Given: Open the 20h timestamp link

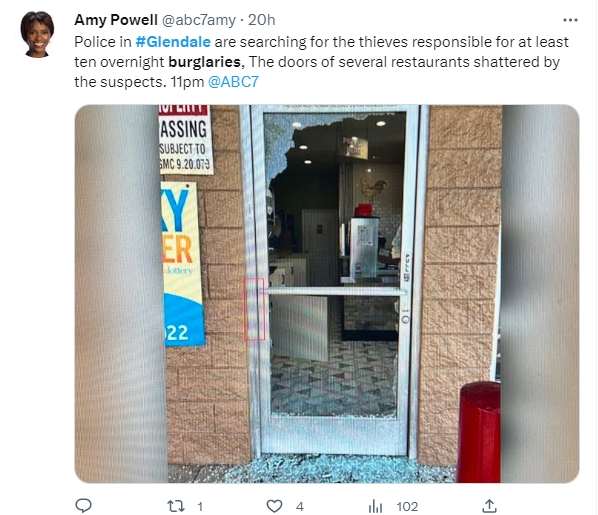Looking at the screenshot, I should click(262, 20).
